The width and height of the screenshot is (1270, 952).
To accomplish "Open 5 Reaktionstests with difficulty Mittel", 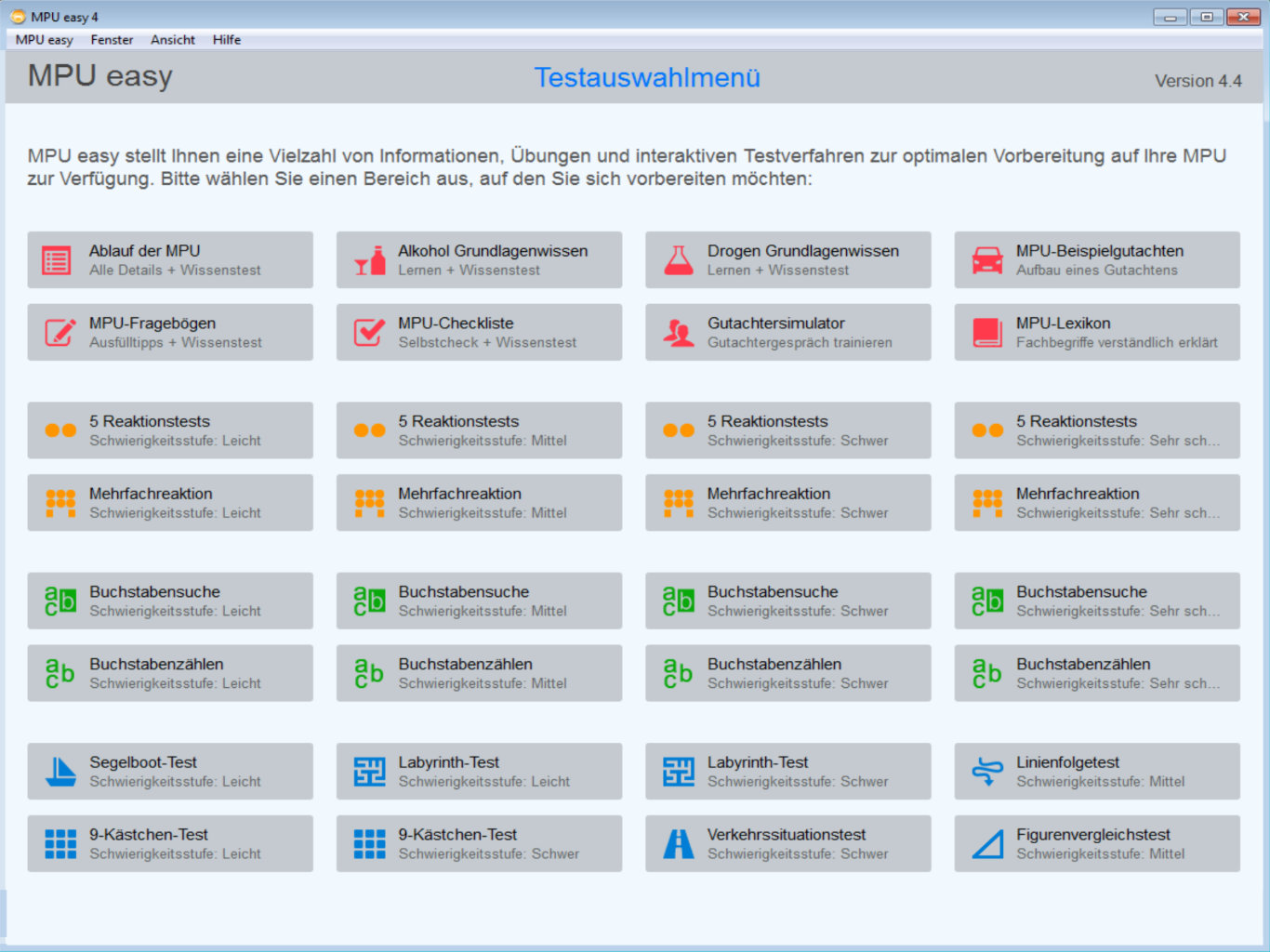I will pyautogui.click(x=479, y=430).
